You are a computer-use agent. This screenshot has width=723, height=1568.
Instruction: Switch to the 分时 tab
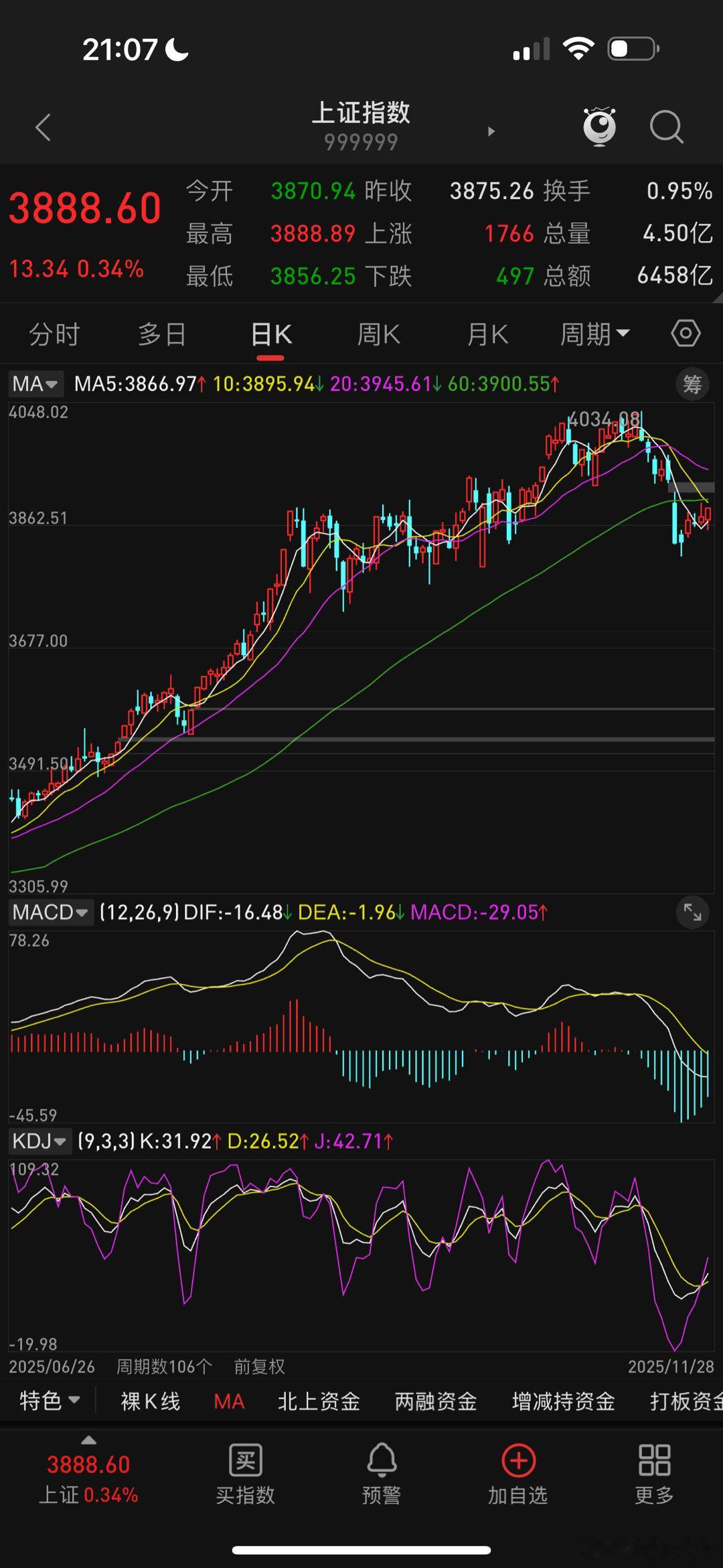tap(55, 334)
